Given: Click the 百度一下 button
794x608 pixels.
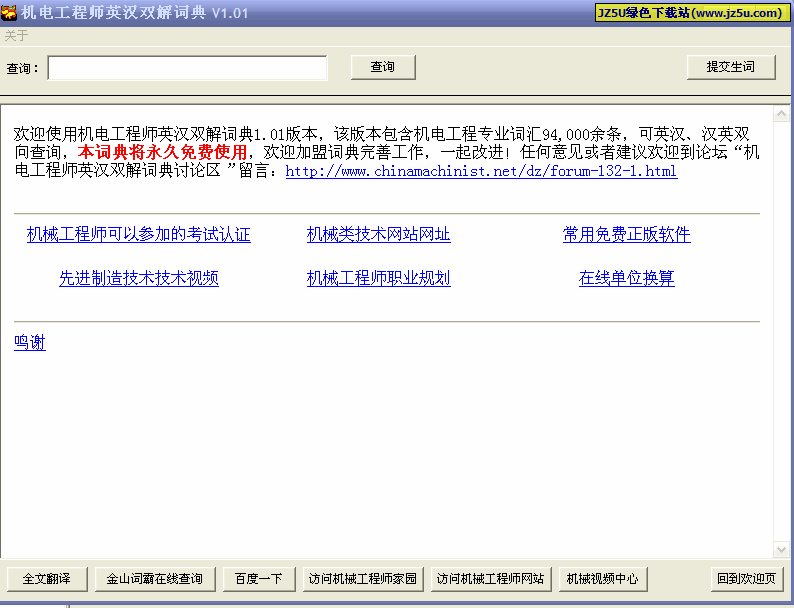Looking at the screenshot, I should pyautogui.click(x=259, y=579).
